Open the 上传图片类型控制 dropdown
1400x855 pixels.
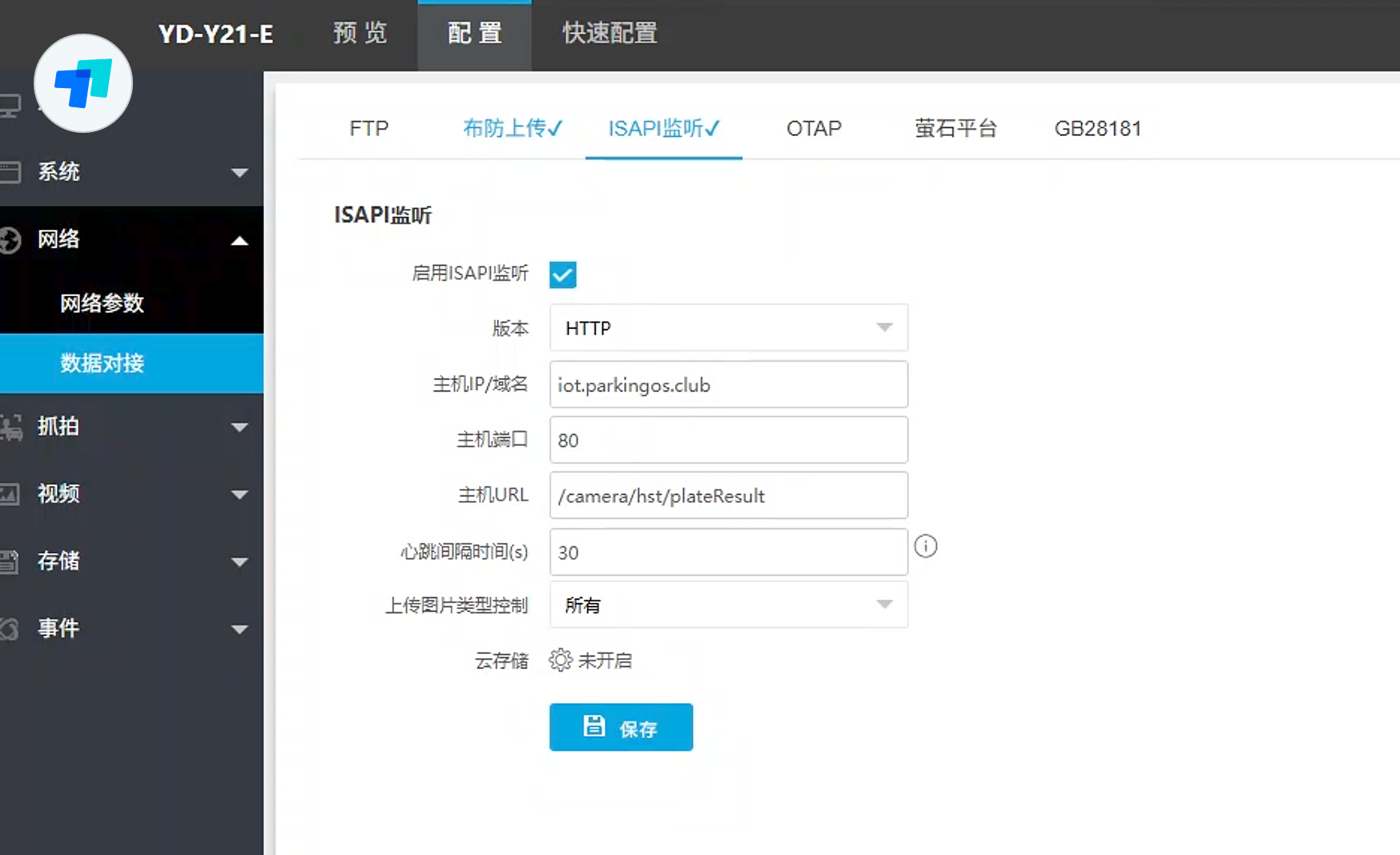(x=728, y=605)
